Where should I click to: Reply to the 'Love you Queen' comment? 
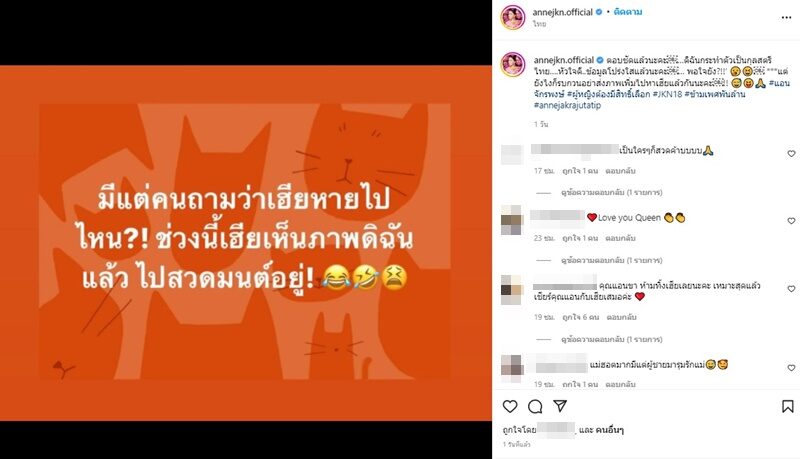click(620, 238)
